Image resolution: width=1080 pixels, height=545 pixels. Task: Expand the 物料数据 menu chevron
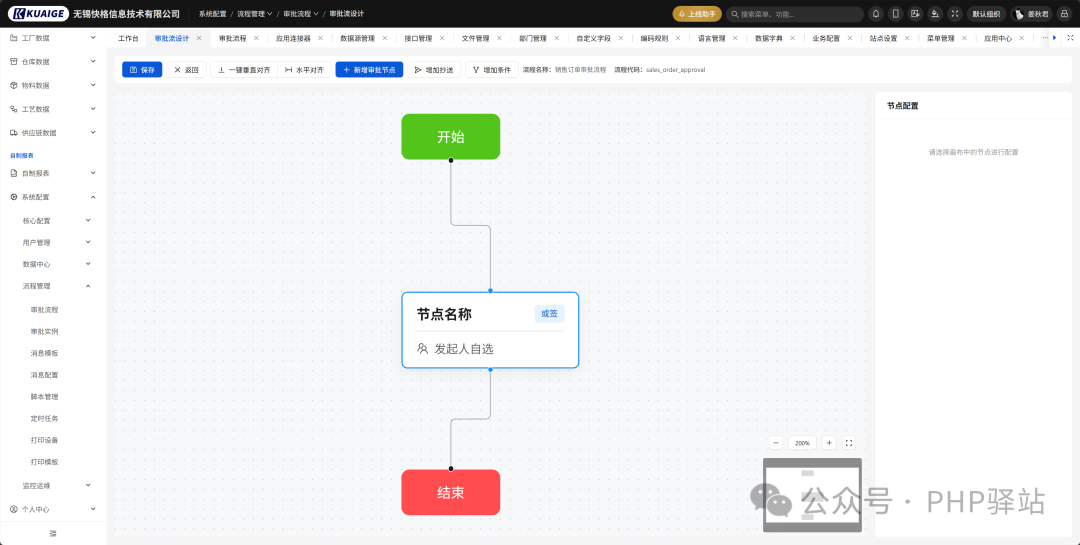click(93, 85)
